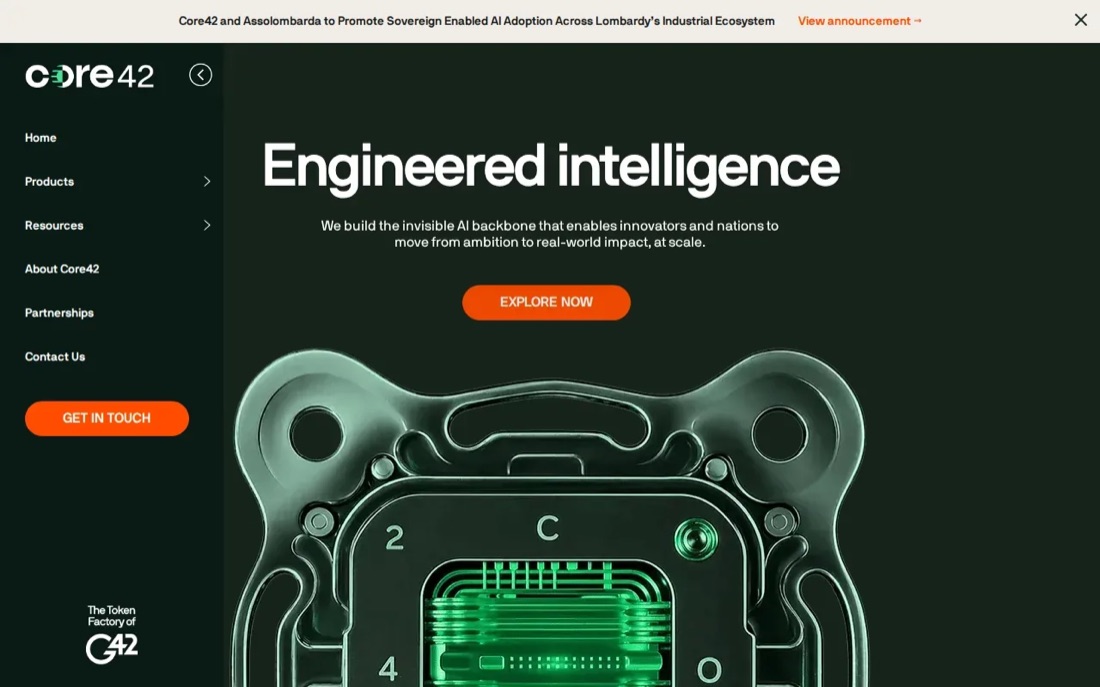Expand the Resources submenu chevron
Screen dimensions: 1100x687
tap(207, 225)
